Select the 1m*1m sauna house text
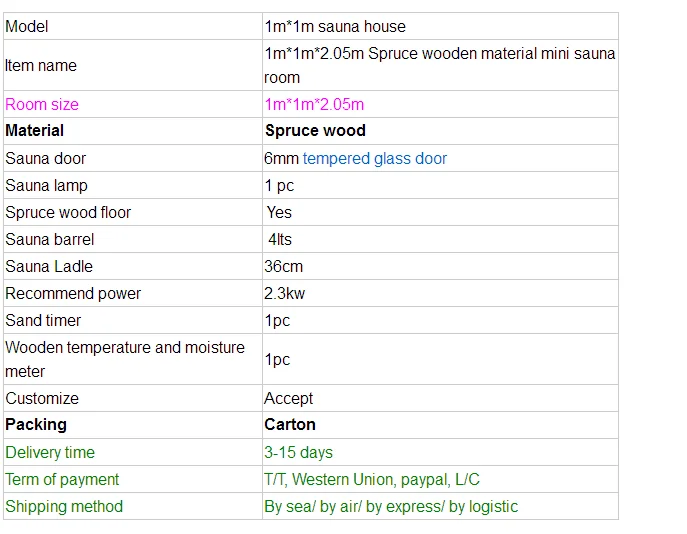Screen dimensions: 687x534 (335, 26)
